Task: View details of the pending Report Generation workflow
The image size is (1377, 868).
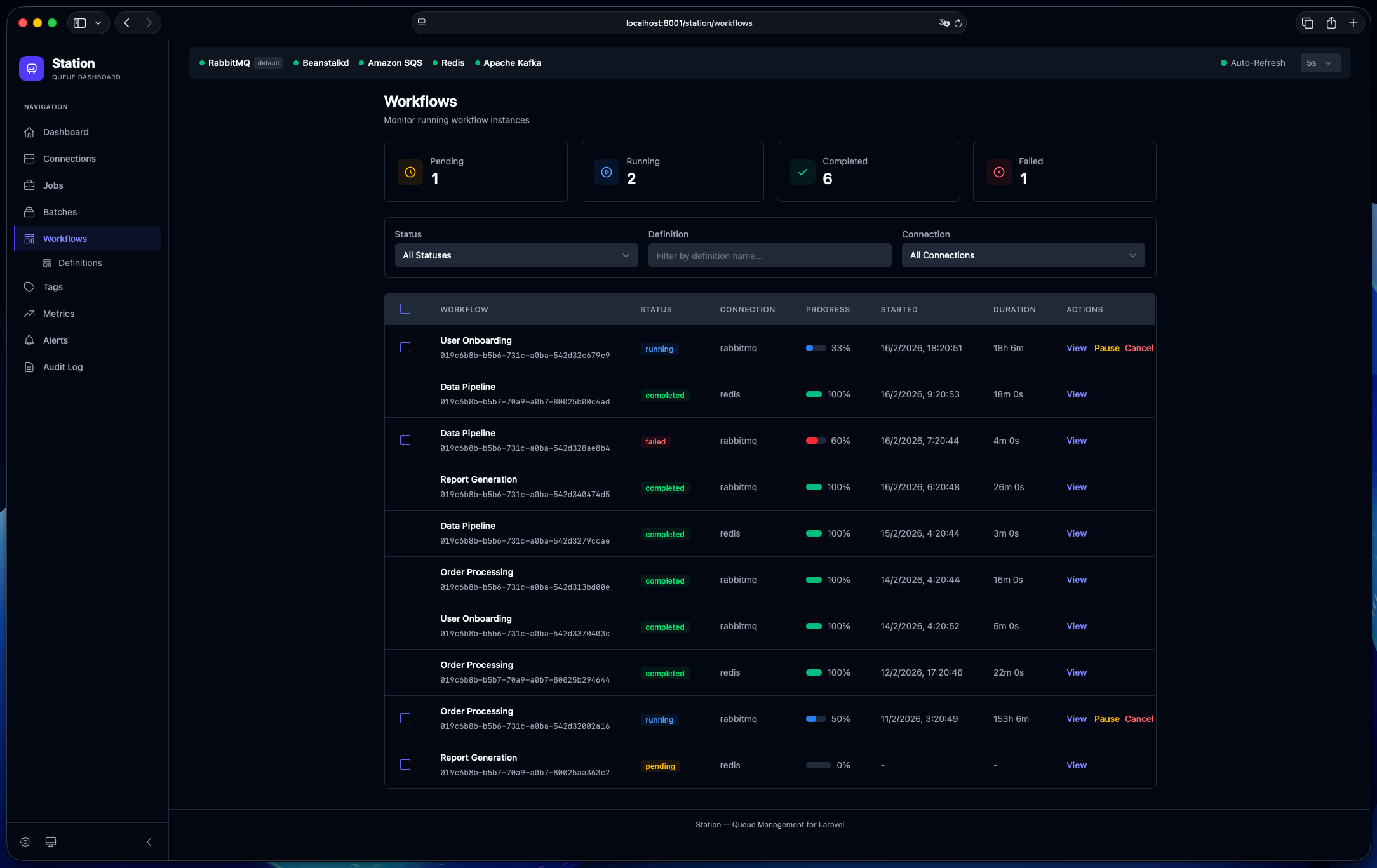Action: (x=1076, y=765)
